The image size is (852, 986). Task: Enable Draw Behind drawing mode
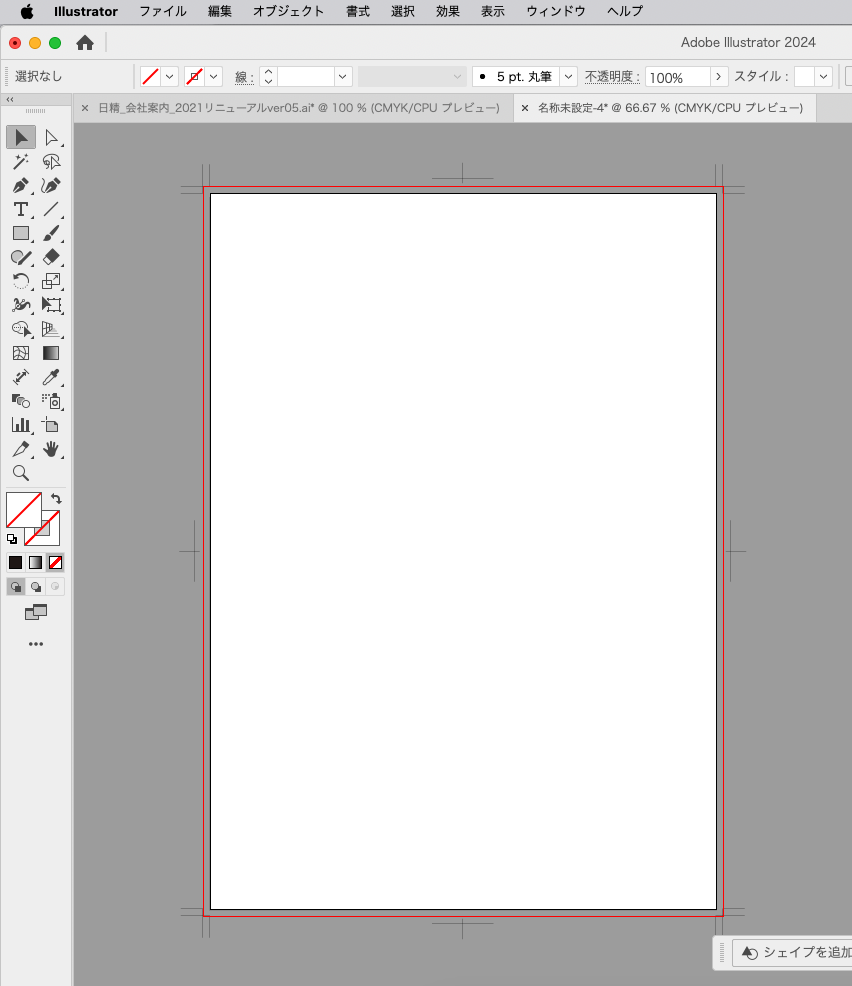point(36,587)
